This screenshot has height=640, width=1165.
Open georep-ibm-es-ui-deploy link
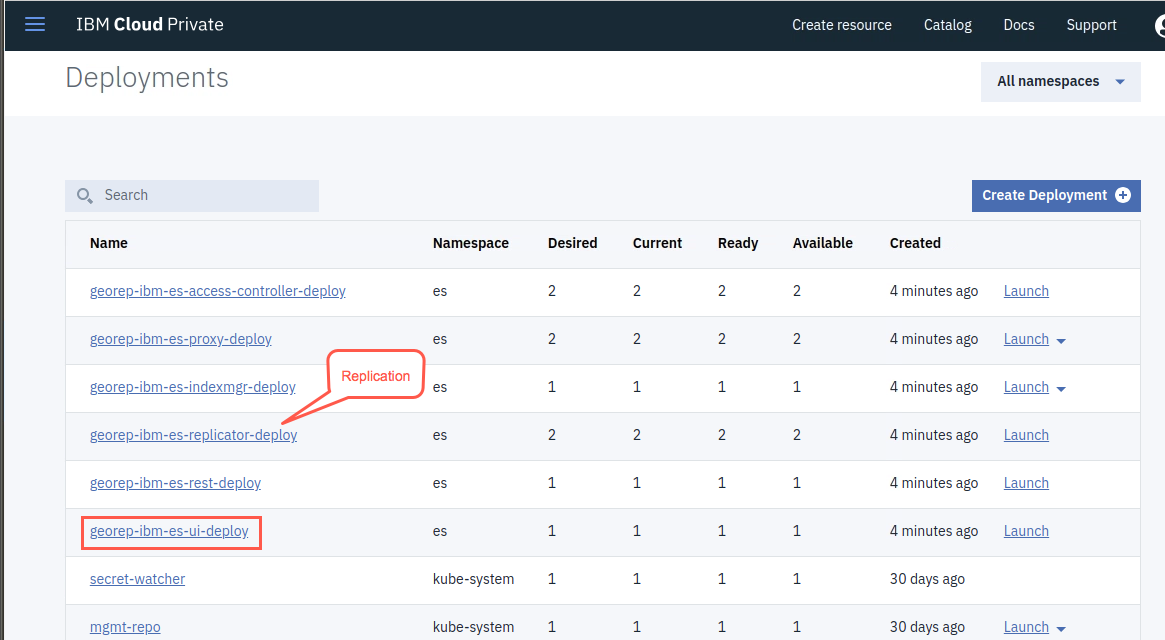[169, 531]
